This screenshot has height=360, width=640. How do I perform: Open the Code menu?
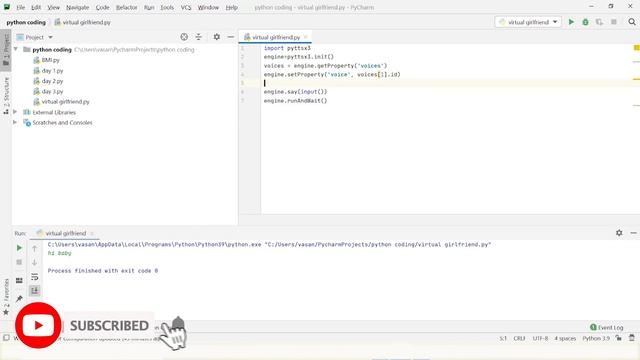pyautogui.click(x=102, y=7)
